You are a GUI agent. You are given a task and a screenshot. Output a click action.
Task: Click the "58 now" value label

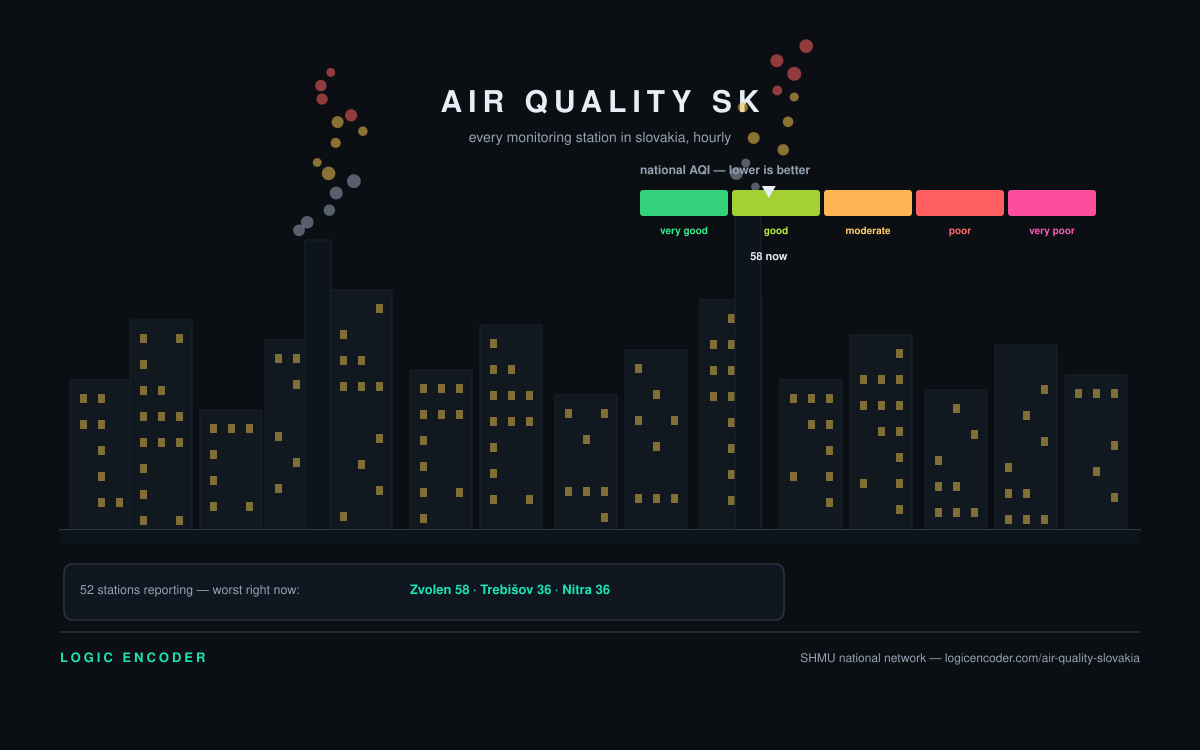click(x=769, y=256)
